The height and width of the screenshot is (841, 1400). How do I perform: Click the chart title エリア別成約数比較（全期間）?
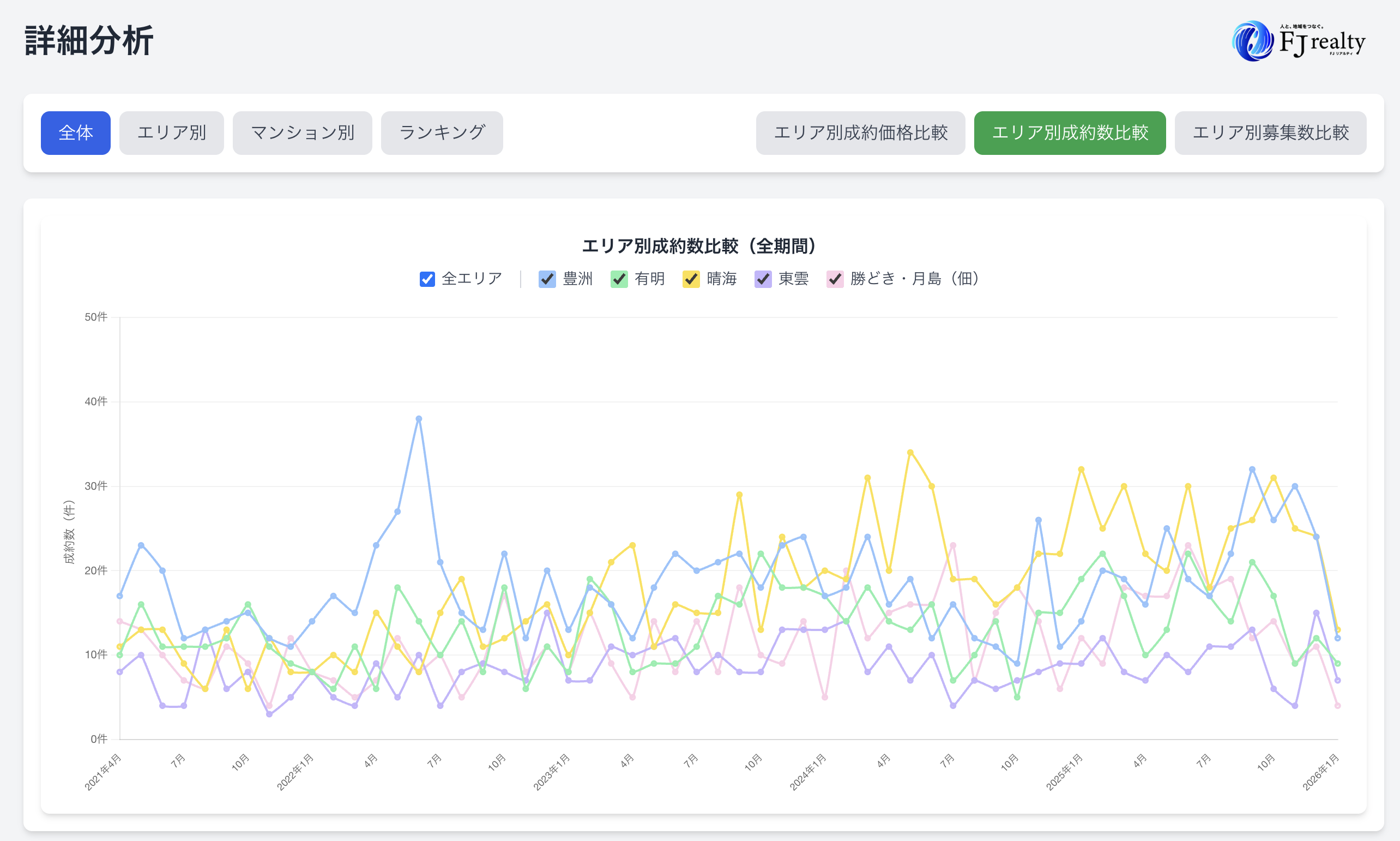pyautogui.click(x=699, y=246)
